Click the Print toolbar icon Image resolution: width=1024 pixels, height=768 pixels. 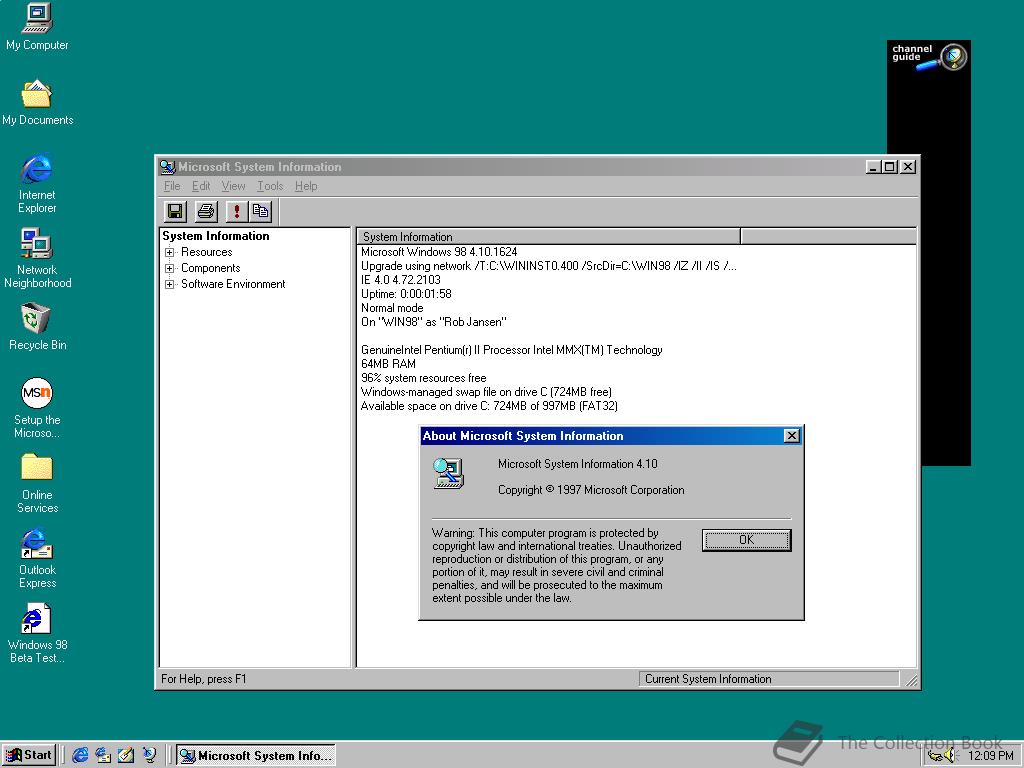point(203,211)
